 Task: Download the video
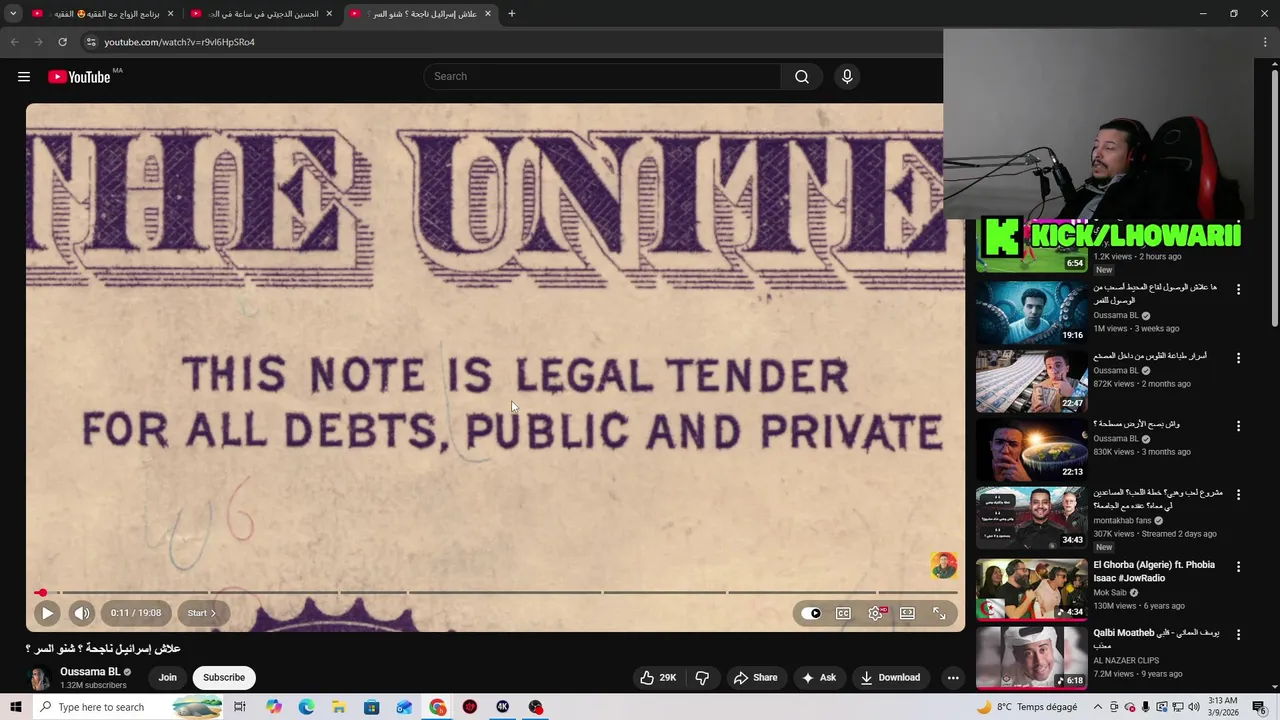[x=890, y=677]
